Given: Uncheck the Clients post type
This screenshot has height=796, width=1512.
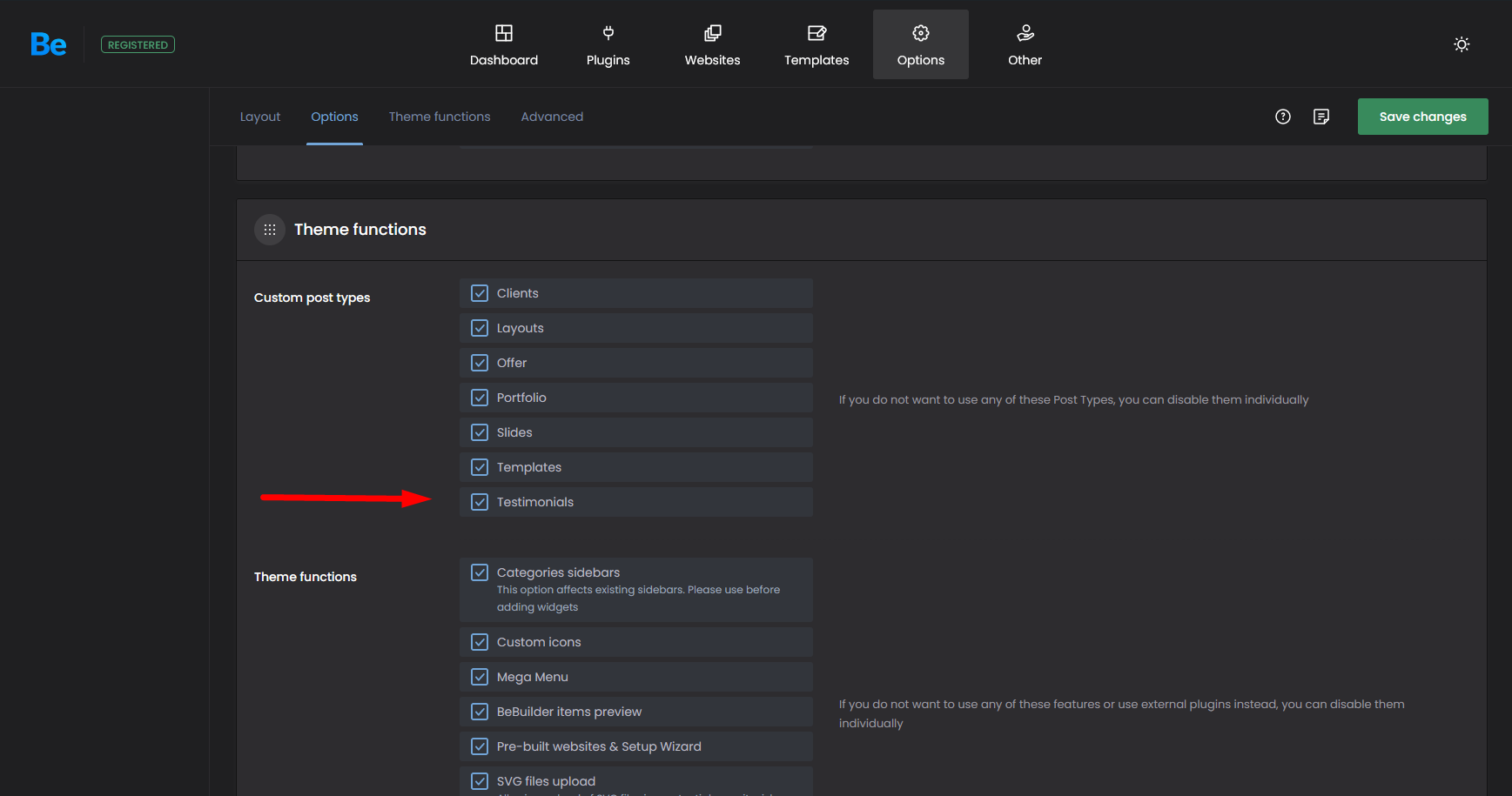Looking at the screenshot, I should pyautogui.click(x=480, y=293).
